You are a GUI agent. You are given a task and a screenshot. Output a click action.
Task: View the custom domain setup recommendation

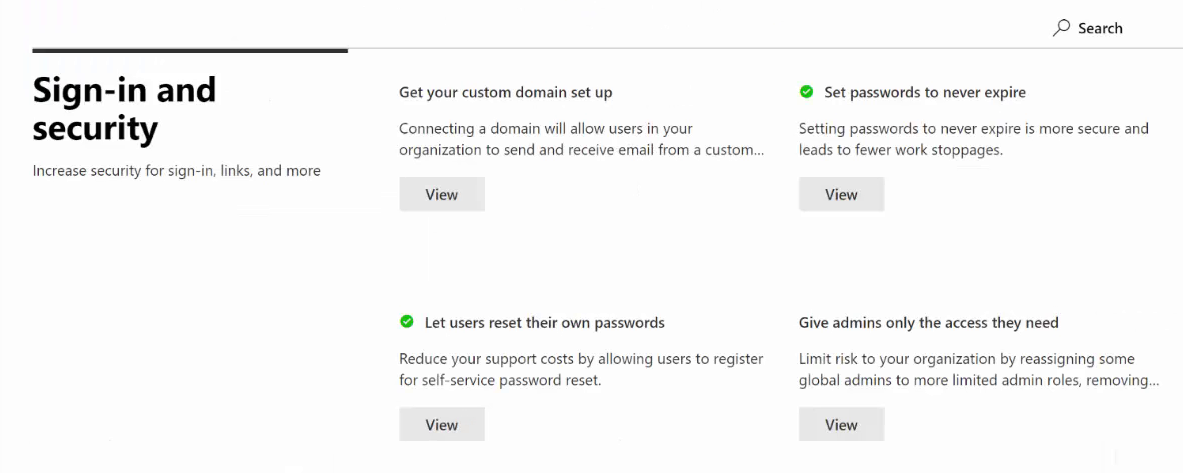[441, 195]
